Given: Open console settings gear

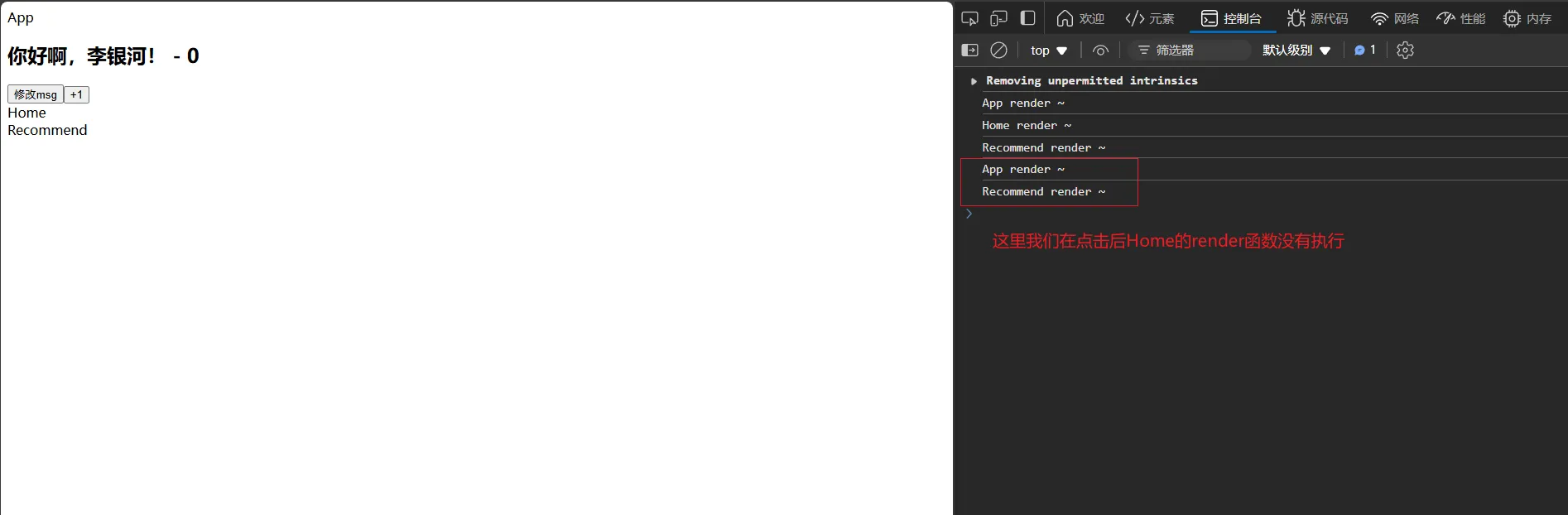Looking at the screenshot, I should click(x=1405, y=51).
